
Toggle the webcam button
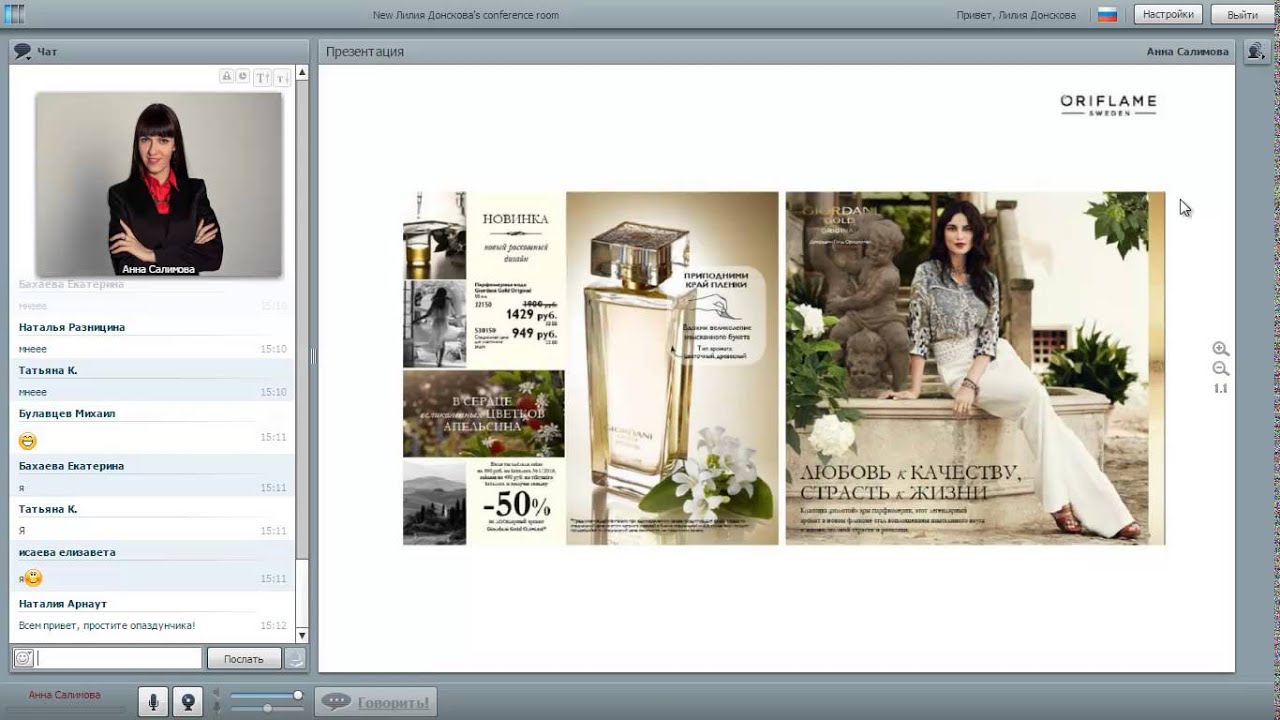click(x=187, y=702)
